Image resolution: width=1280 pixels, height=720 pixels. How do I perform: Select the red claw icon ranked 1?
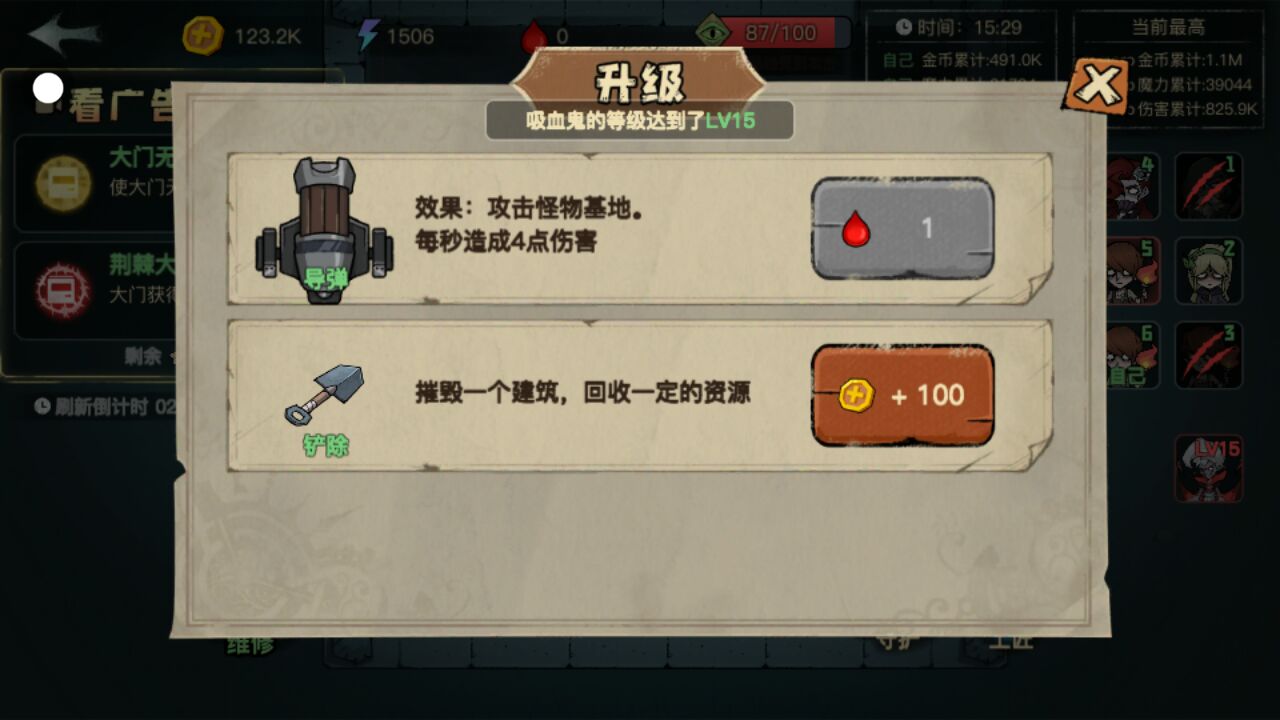point(1209,186)
